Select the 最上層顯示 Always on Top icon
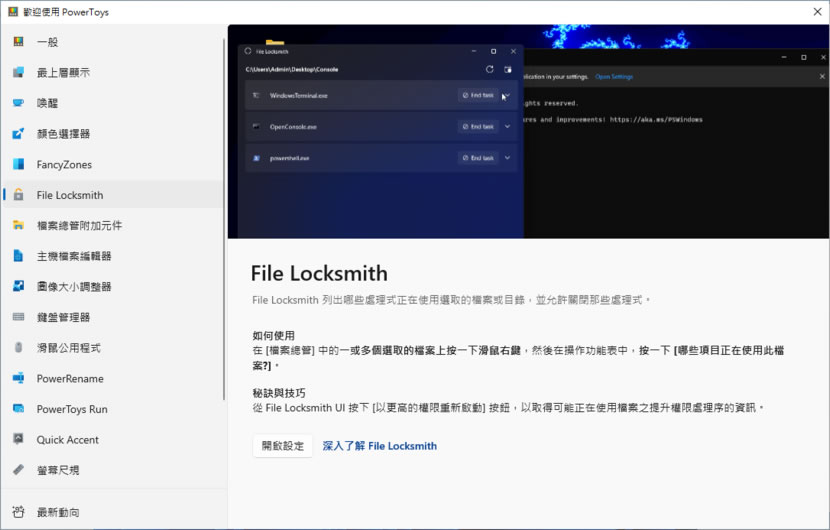 [x=18, y=72]
